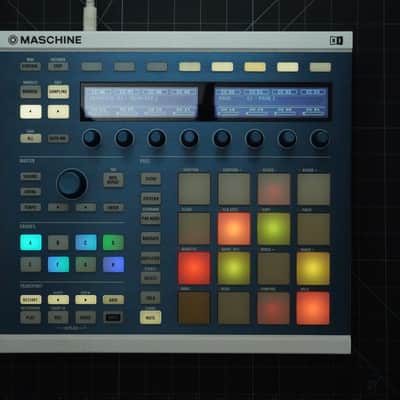Click the left LCD display
400x400 pixels.
pos(140,102)
